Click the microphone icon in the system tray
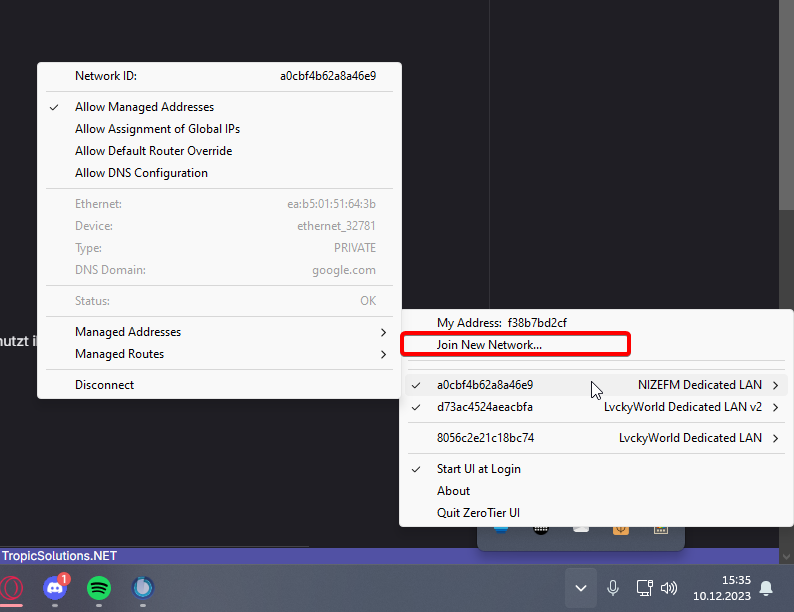Screen dimensions: 794x612 613,588
